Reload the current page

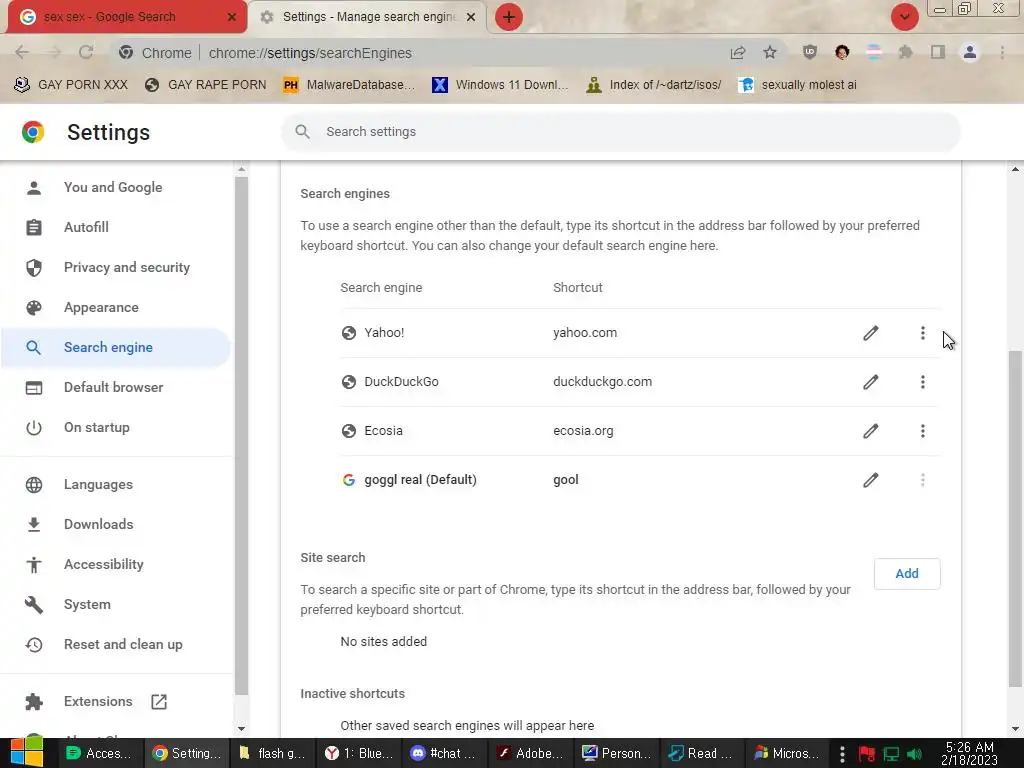[86, 53]
